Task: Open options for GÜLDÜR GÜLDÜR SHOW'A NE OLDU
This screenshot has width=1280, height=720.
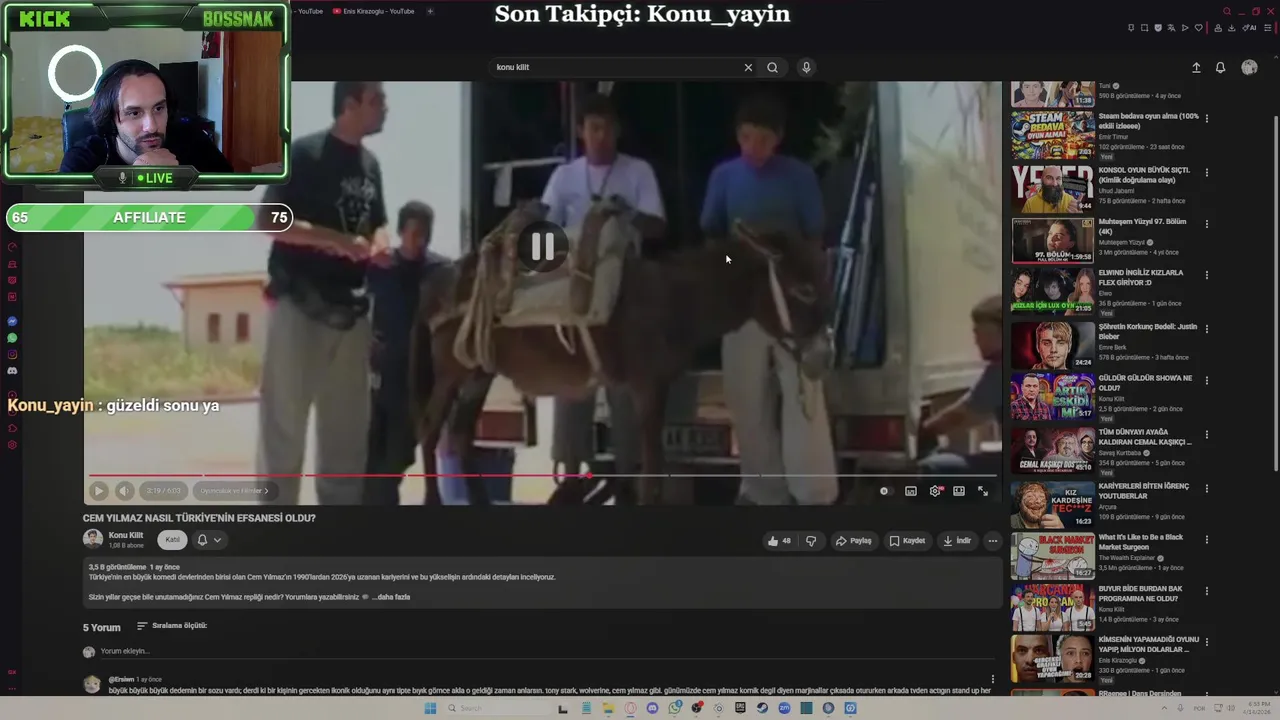Action: point(1207,381)
